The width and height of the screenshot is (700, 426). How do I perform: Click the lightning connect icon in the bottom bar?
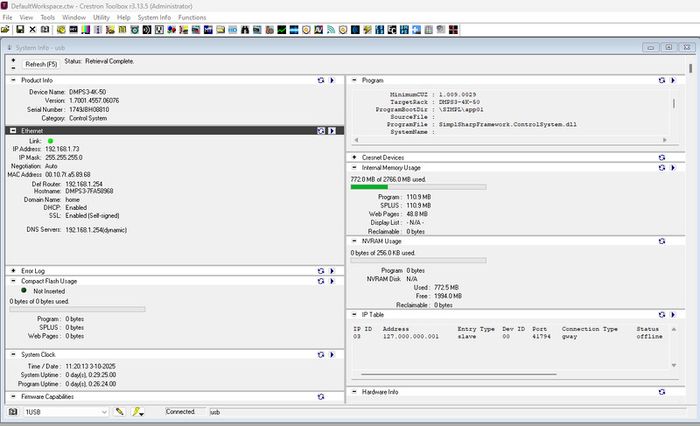coord(137,411)
